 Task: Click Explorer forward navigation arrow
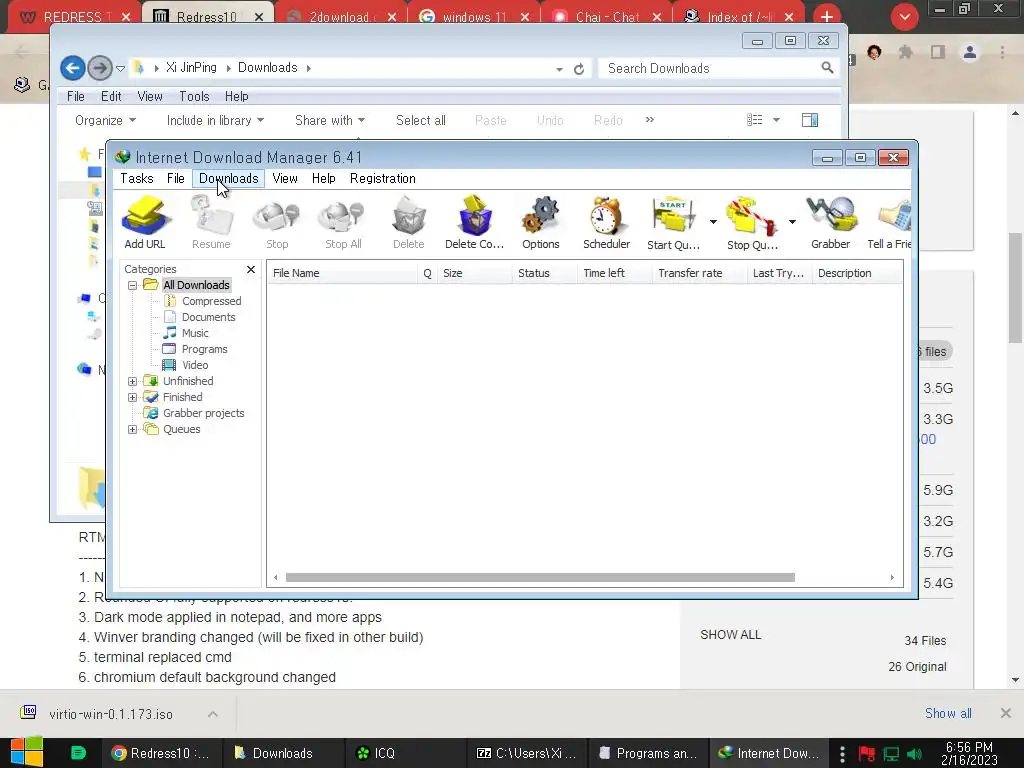click(x=99, y=68)
